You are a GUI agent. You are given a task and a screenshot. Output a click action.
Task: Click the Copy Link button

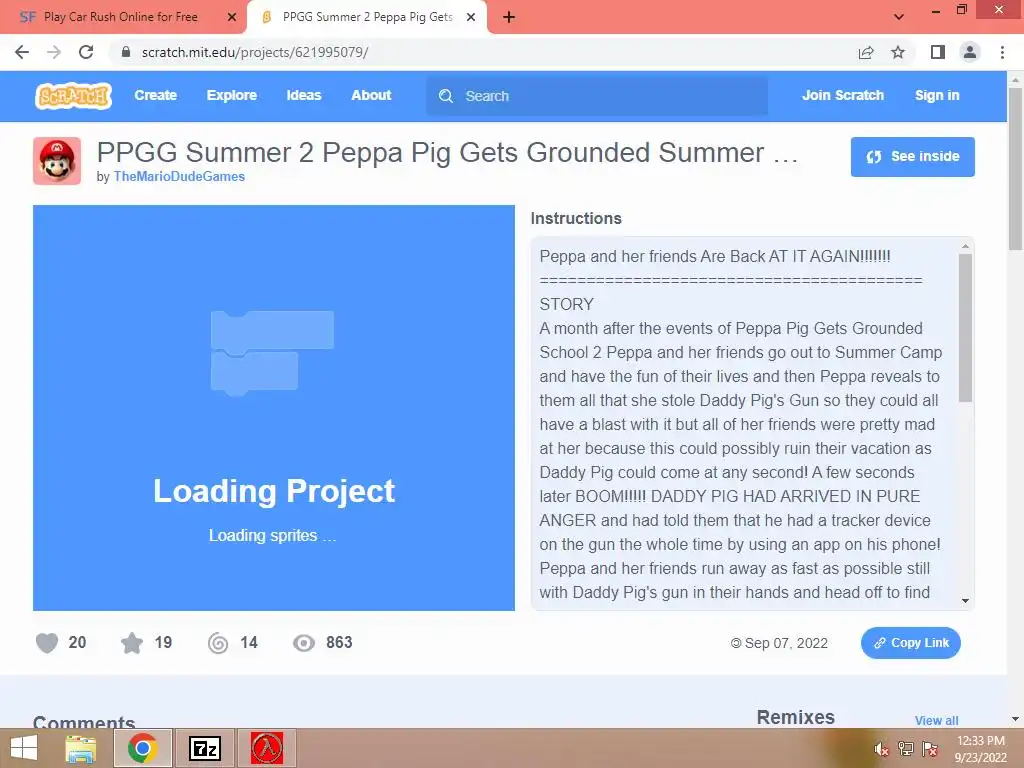coord(910,643)
